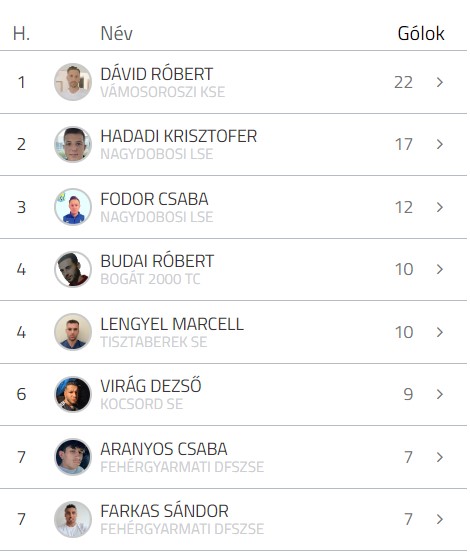This screenshot has width=470, height=558.
Task: Open the HADADI KRISZTOFER name link
Action: tap(179, 136)
